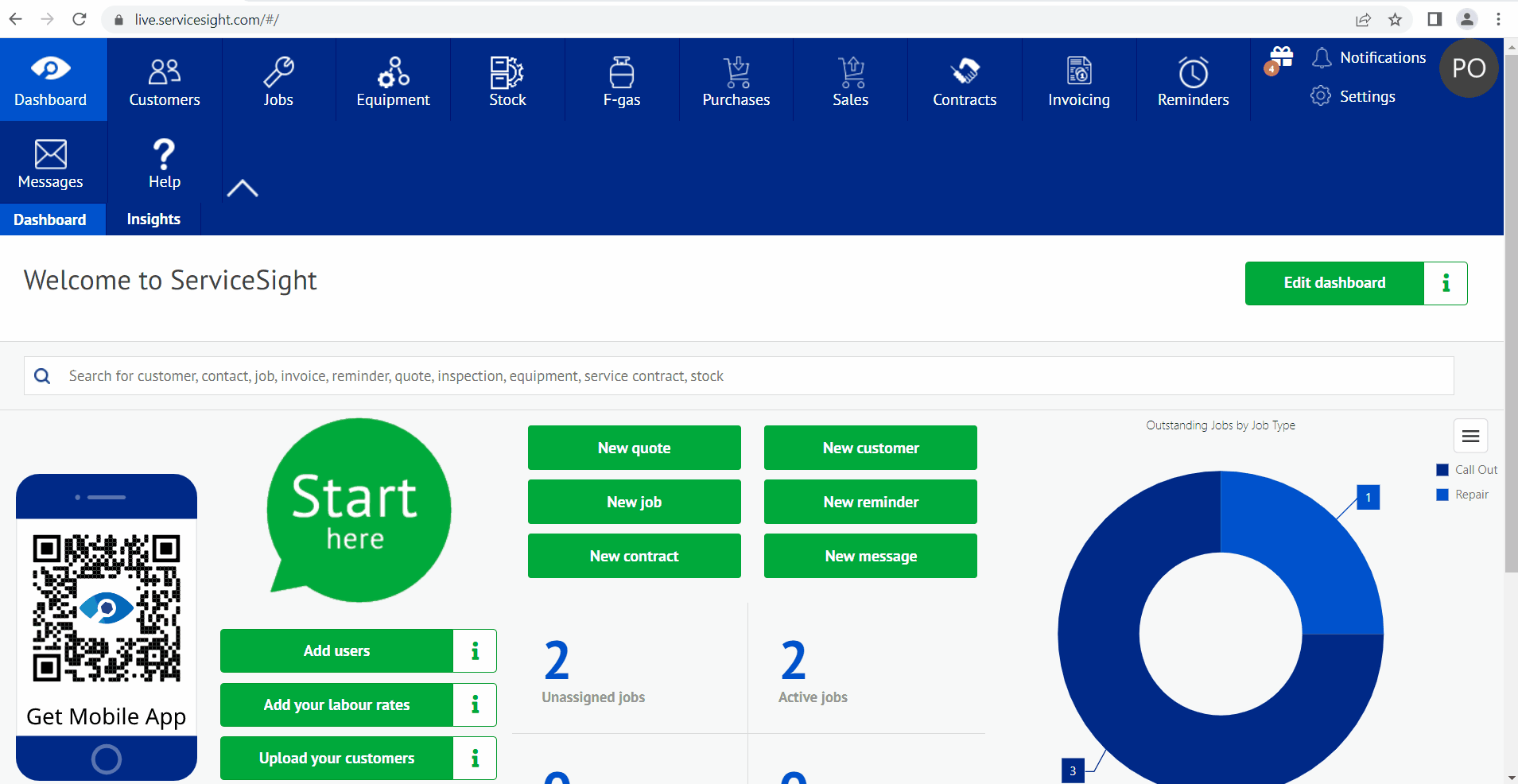Create a New message

(x=871, y=556)
